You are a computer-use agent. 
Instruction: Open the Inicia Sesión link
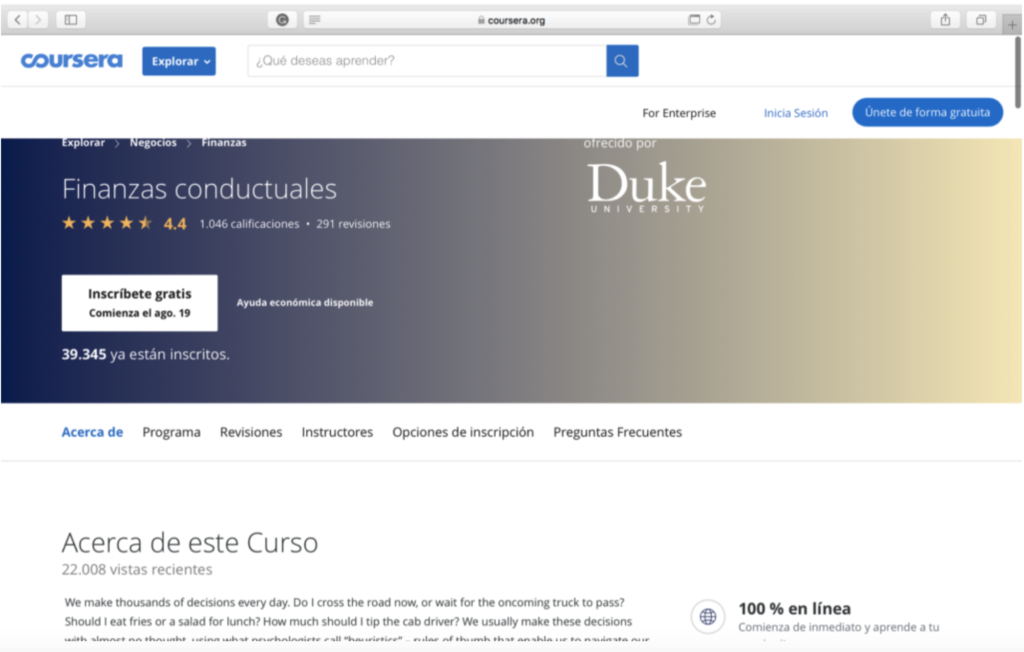point(795,113)
